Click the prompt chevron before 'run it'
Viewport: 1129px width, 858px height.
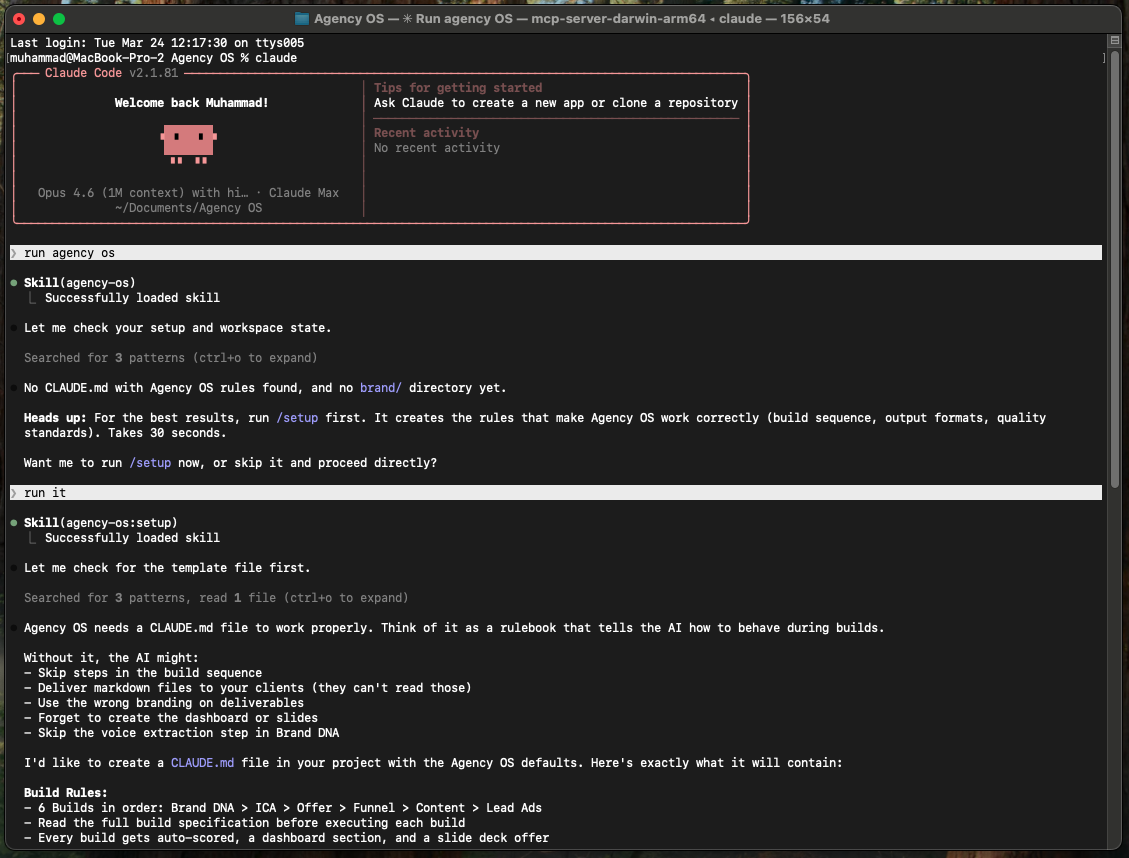pos(13,492)
